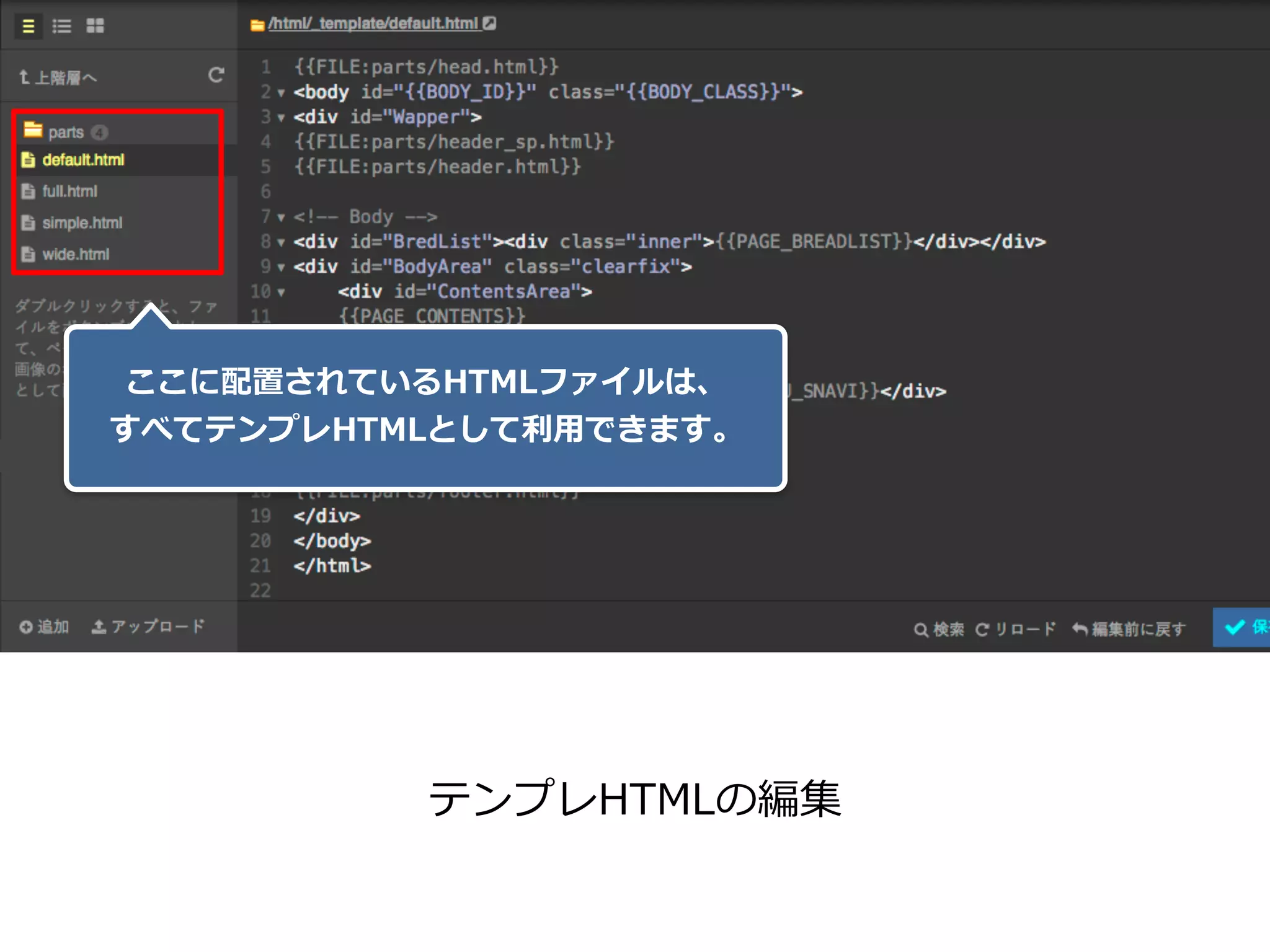Screen dimensions: 1270x952
Task: Click the 編集前に戻す revert button
Action: (x=1129, y=629)
